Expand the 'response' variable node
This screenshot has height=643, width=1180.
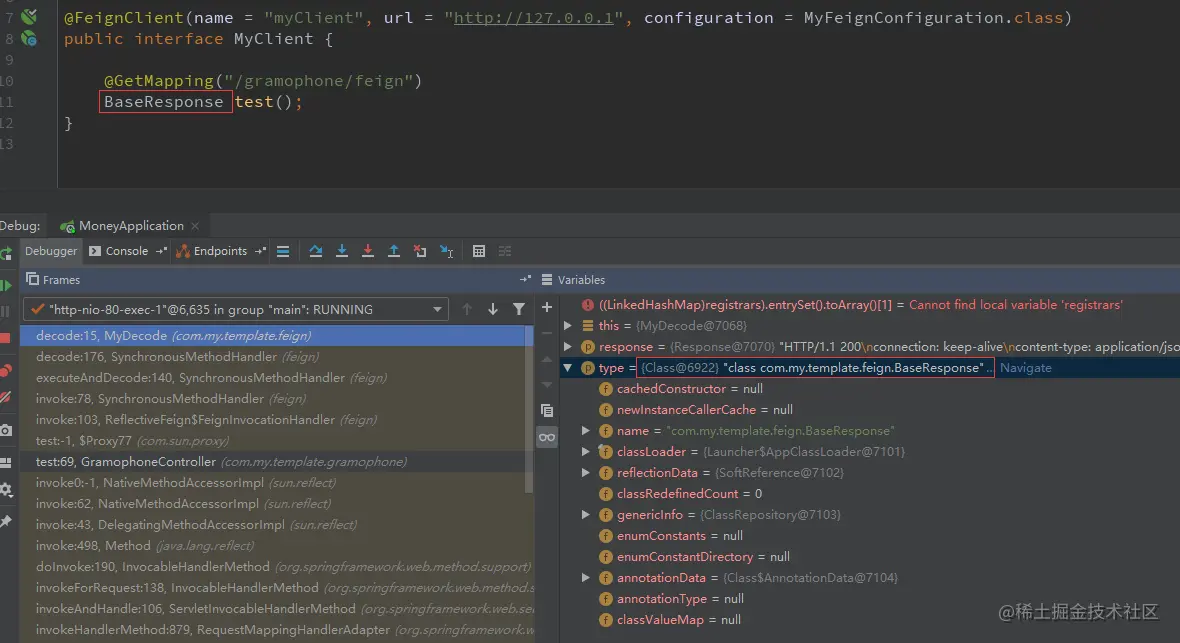tap(568, 347)
